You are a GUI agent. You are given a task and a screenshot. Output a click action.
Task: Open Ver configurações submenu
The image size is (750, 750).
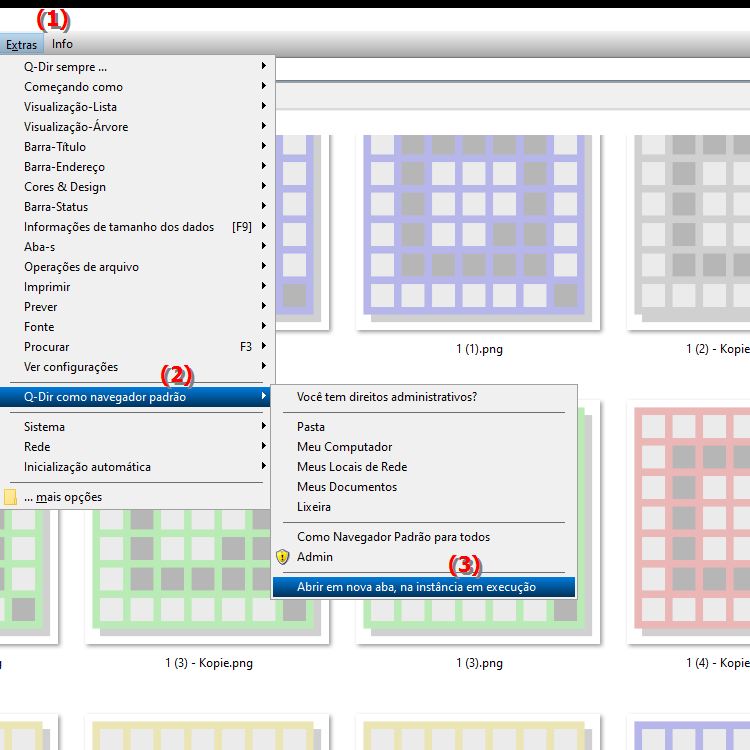click(137, 367)
